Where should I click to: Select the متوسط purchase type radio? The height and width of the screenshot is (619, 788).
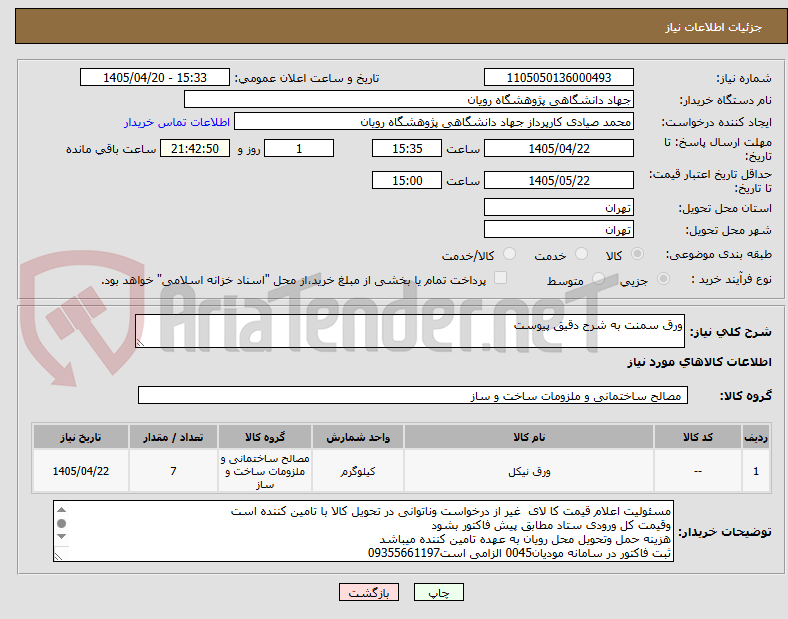pos(598,278)
